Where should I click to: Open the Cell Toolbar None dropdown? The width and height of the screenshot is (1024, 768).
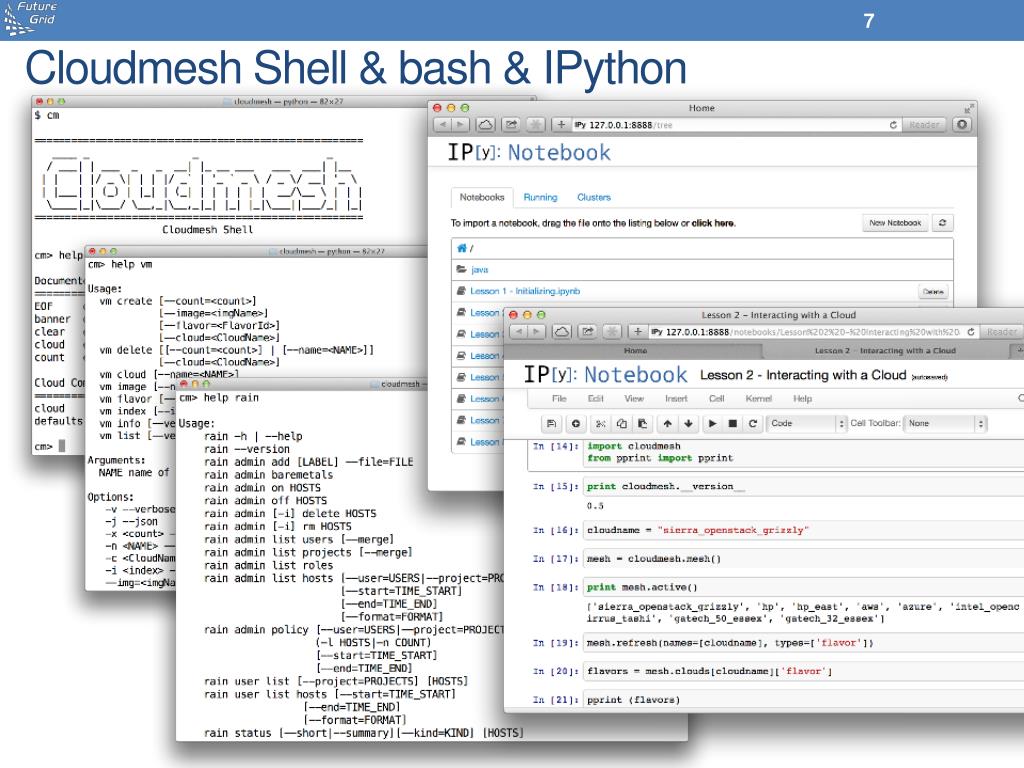click(945, 423)
